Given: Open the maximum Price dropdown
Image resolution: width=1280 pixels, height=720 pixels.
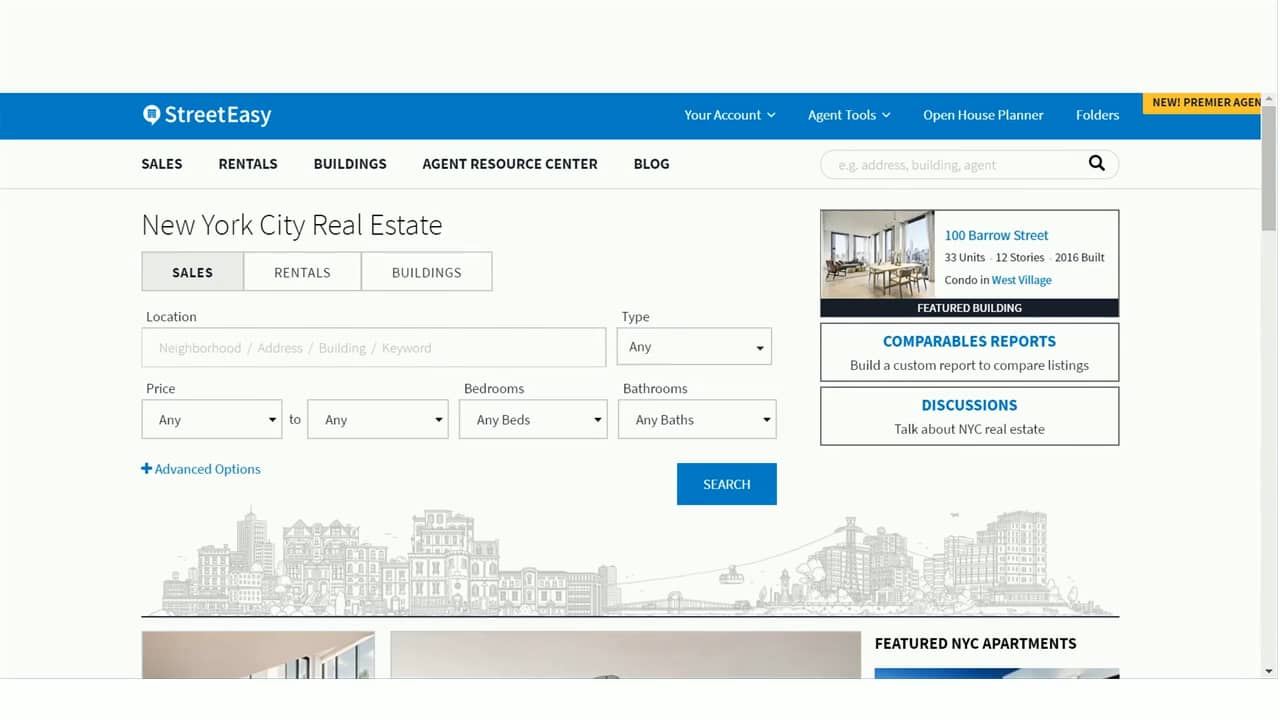Looking at the screenshot, I should click(x=378, y=420).
